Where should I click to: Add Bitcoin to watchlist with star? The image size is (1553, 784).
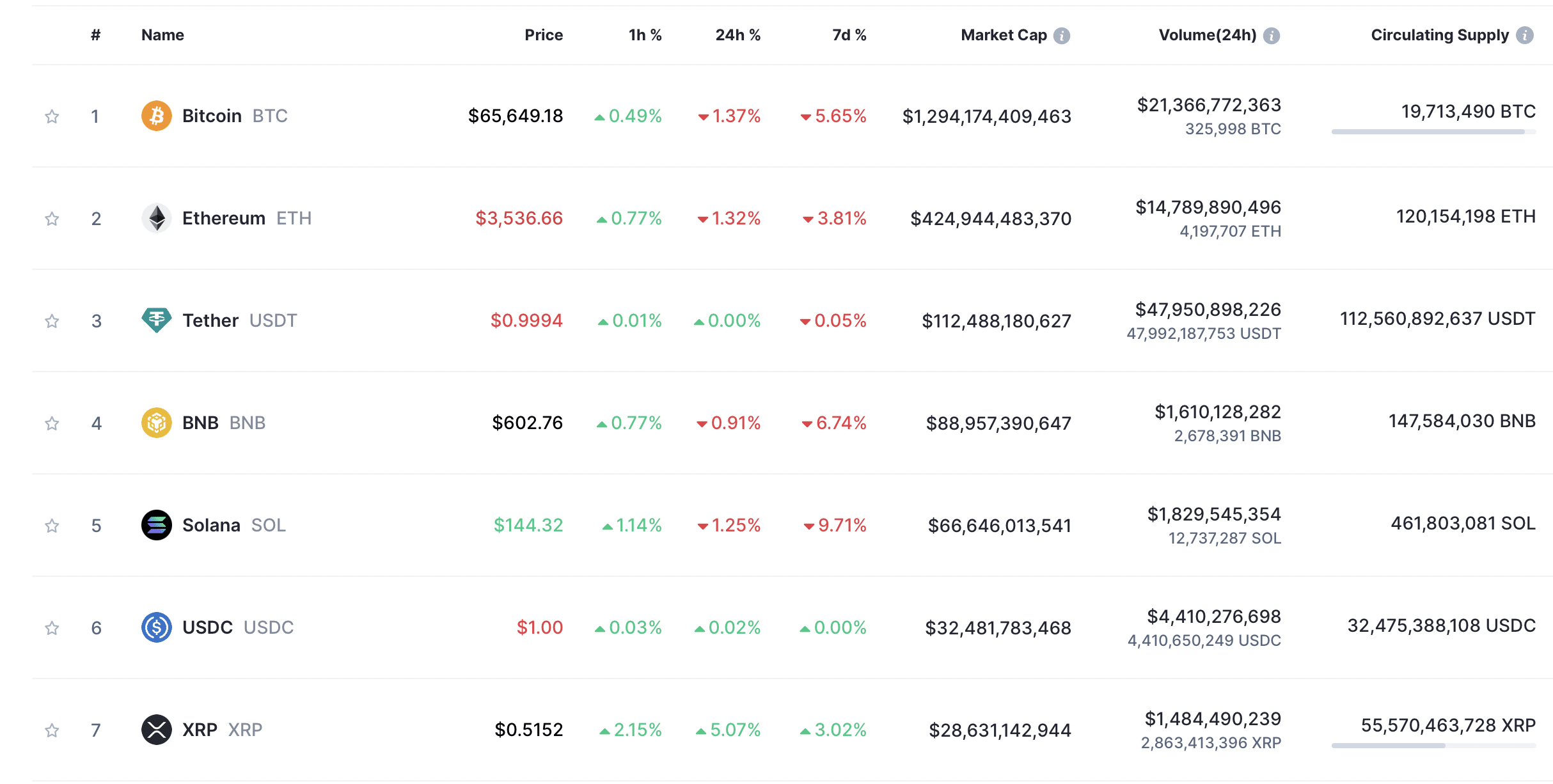pos(52,116)
